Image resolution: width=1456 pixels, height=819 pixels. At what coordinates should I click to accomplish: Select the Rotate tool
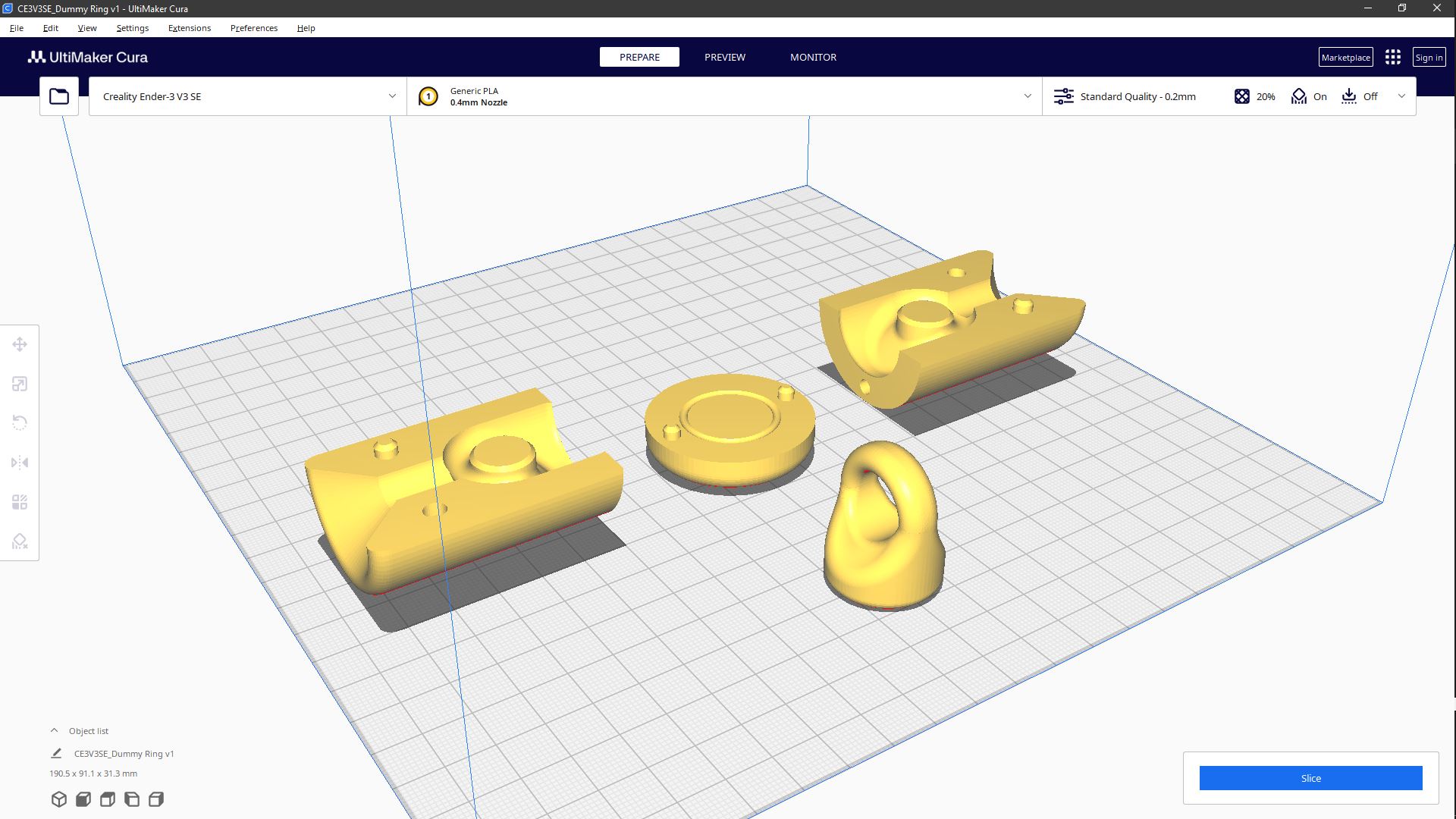pos(20,423)
